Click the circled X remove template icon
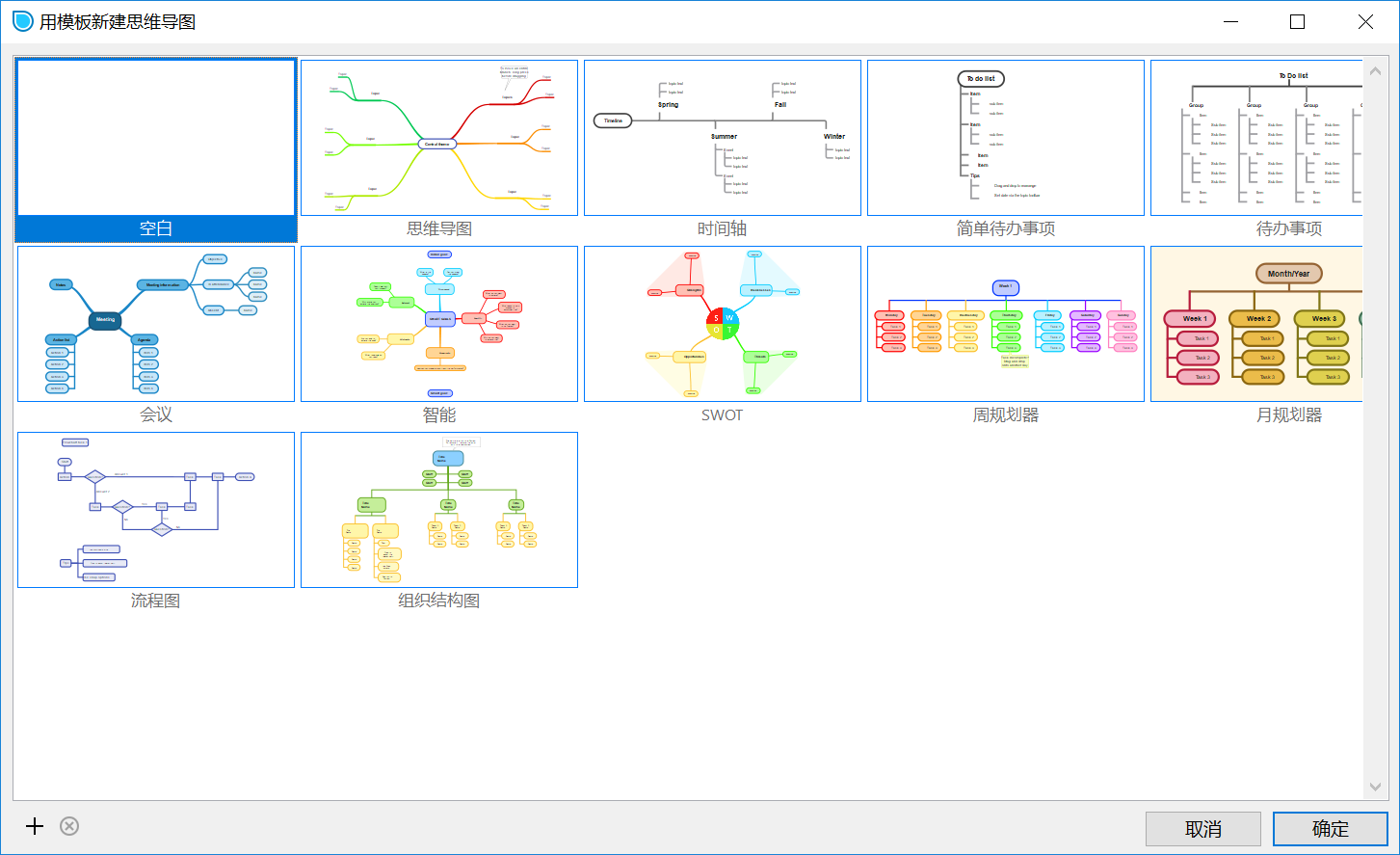 tap(69, 826)
